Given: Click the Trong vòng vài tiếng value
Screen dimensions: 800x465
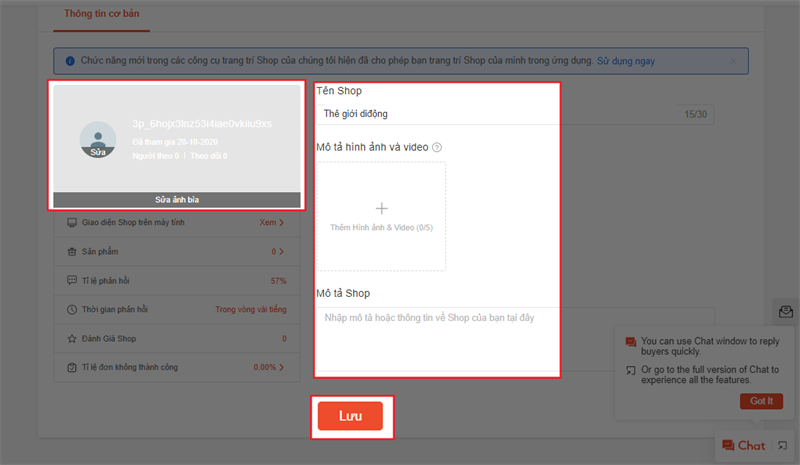Looking at the screenshot, I should 251,310.
